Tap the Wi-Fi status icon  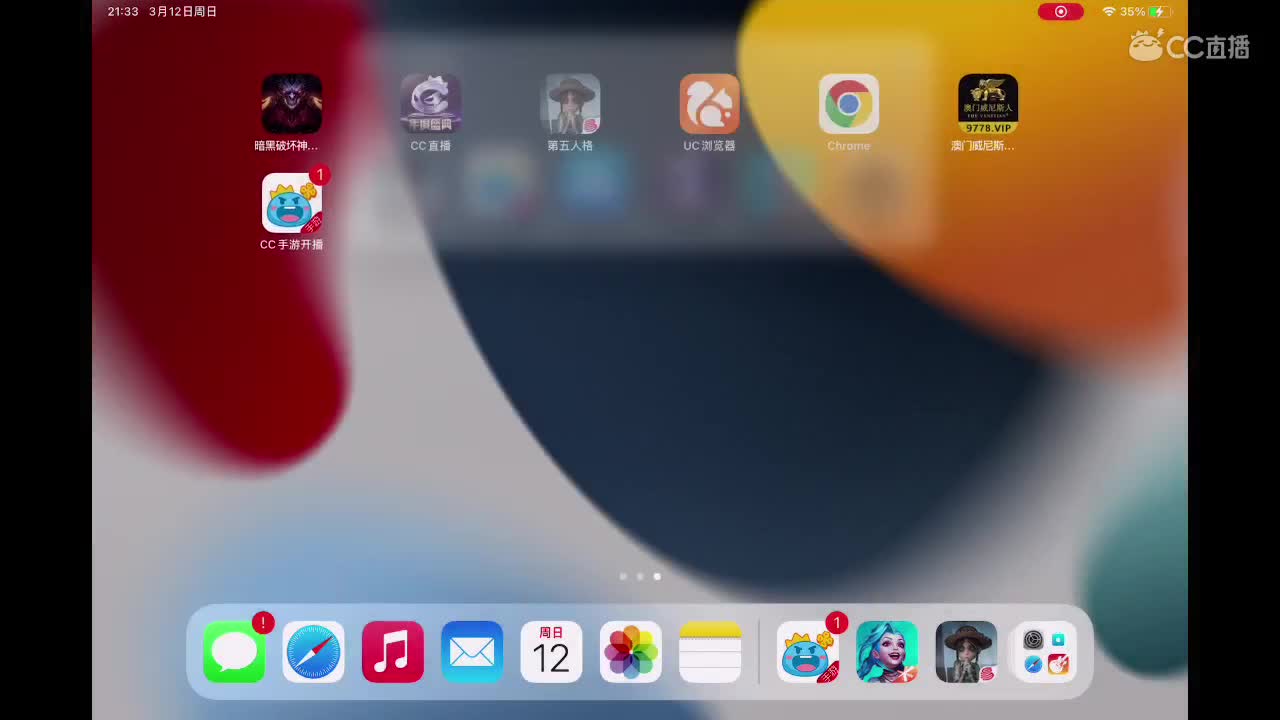point(1109,12)
